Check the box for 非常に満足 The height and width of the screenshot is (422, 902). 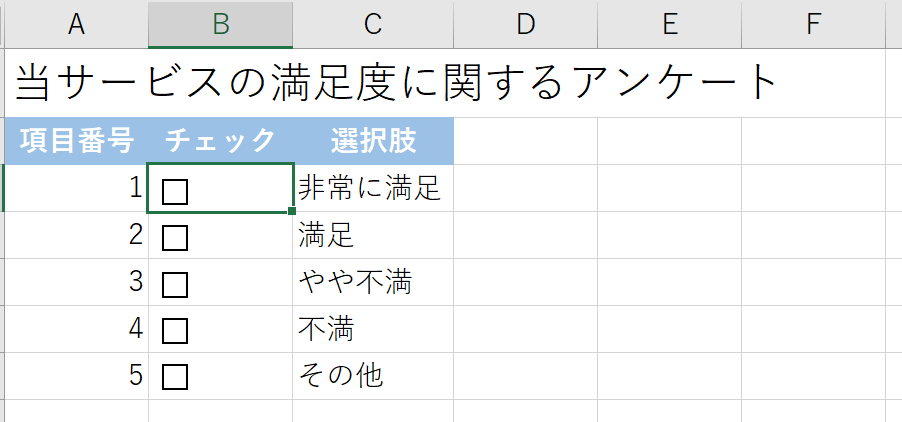tap(175, 191)
